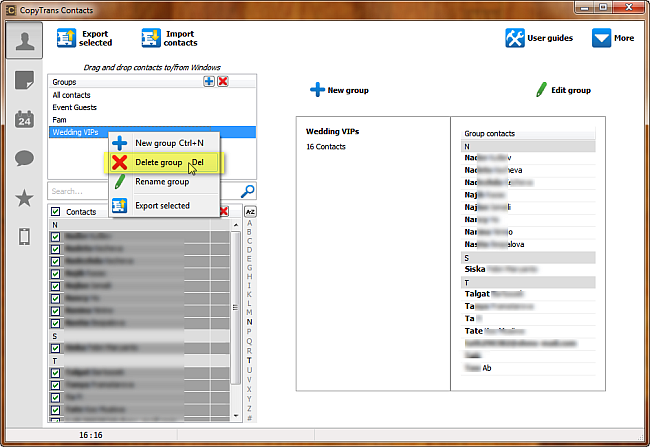
Task: Jump to letter T in index
Action: pyautogui.click(x=250, y=360)
